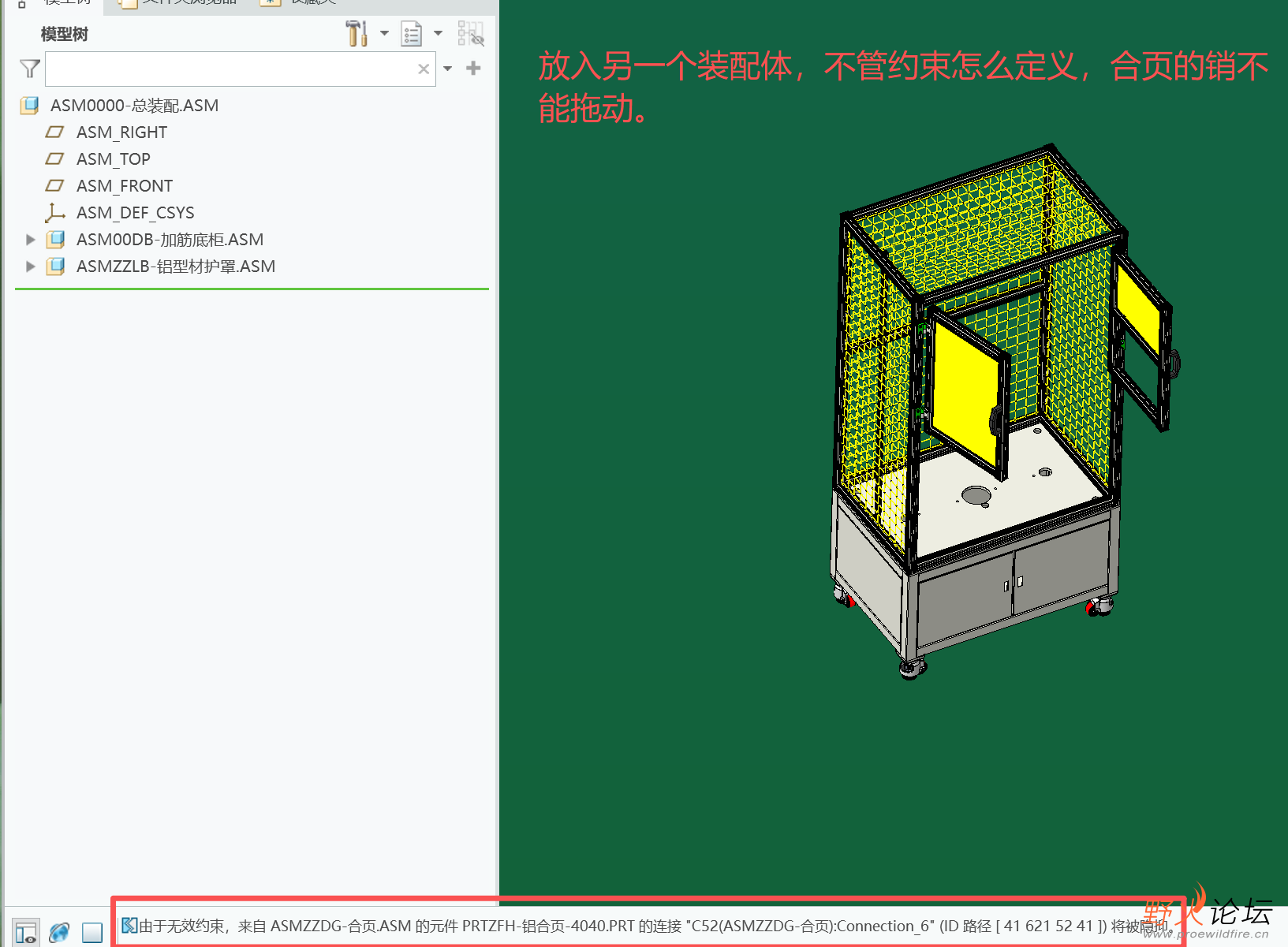1288x947 pixels.
Task: Open embedded browser globe icon
Action: tap(59, 933)
